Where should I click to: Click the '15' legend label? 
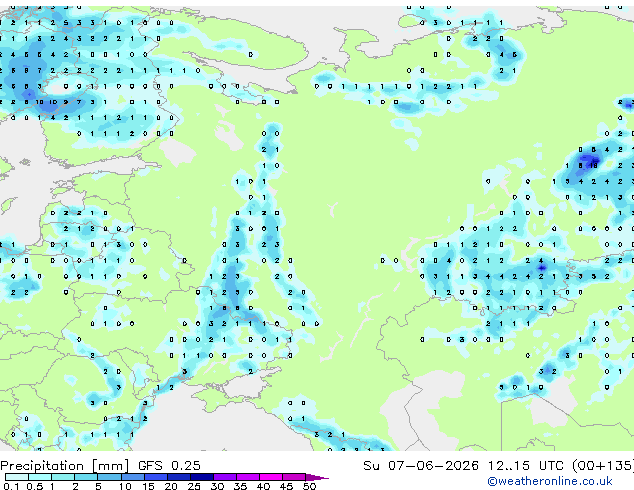(x=148, y=486)
